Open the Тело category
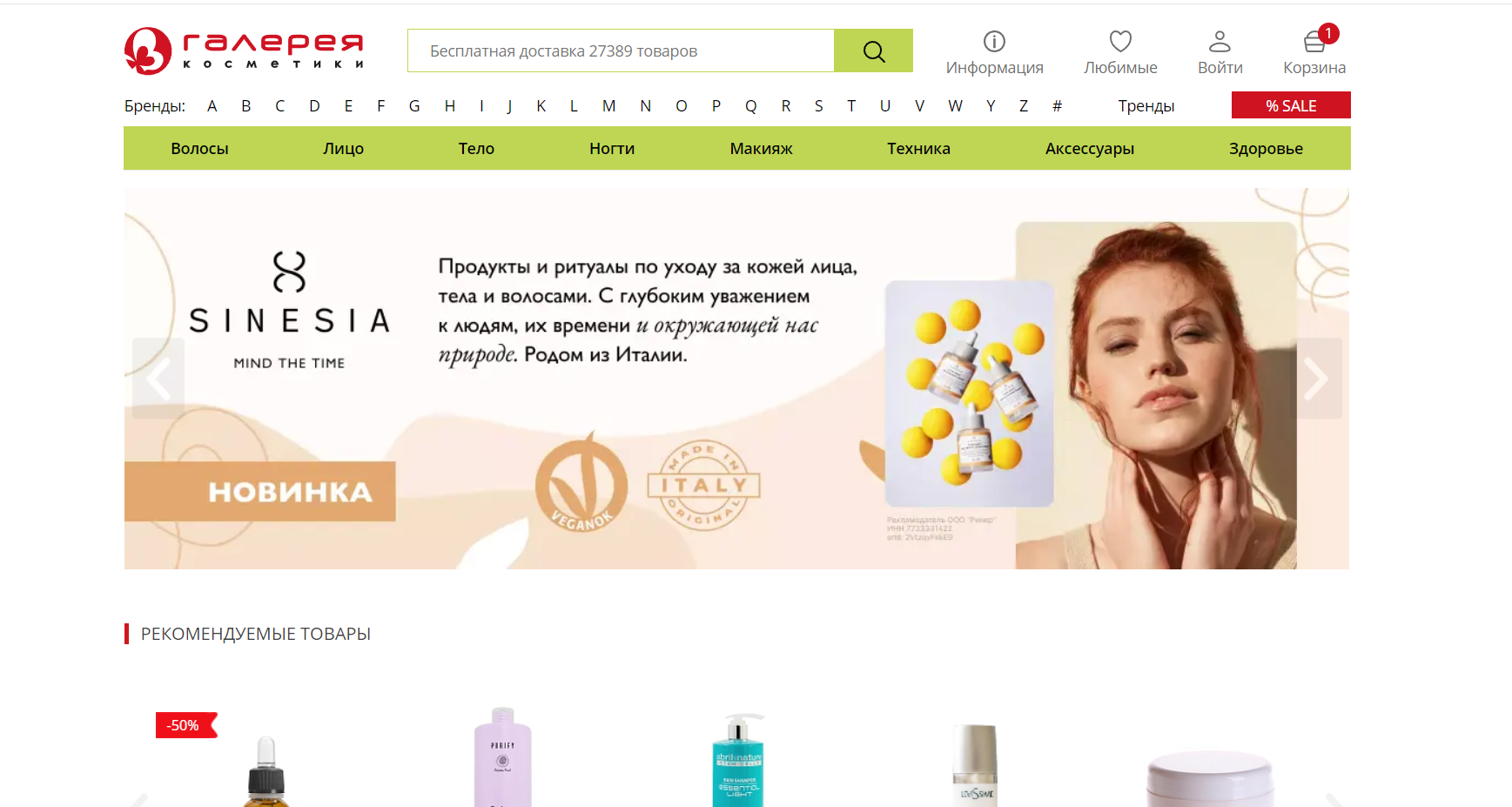1512x807 pixels. pos(476,148)
